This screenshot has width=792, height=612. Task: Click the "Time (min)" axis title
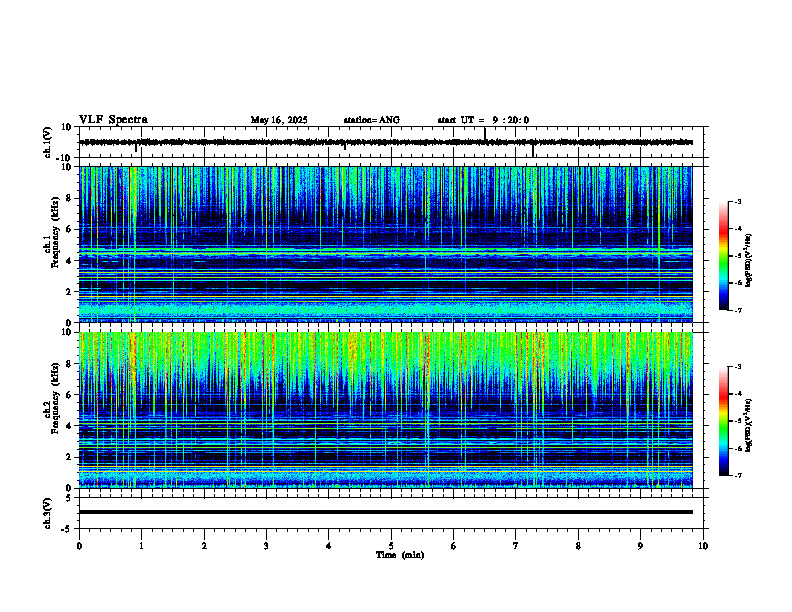click(x=400, y=555)
